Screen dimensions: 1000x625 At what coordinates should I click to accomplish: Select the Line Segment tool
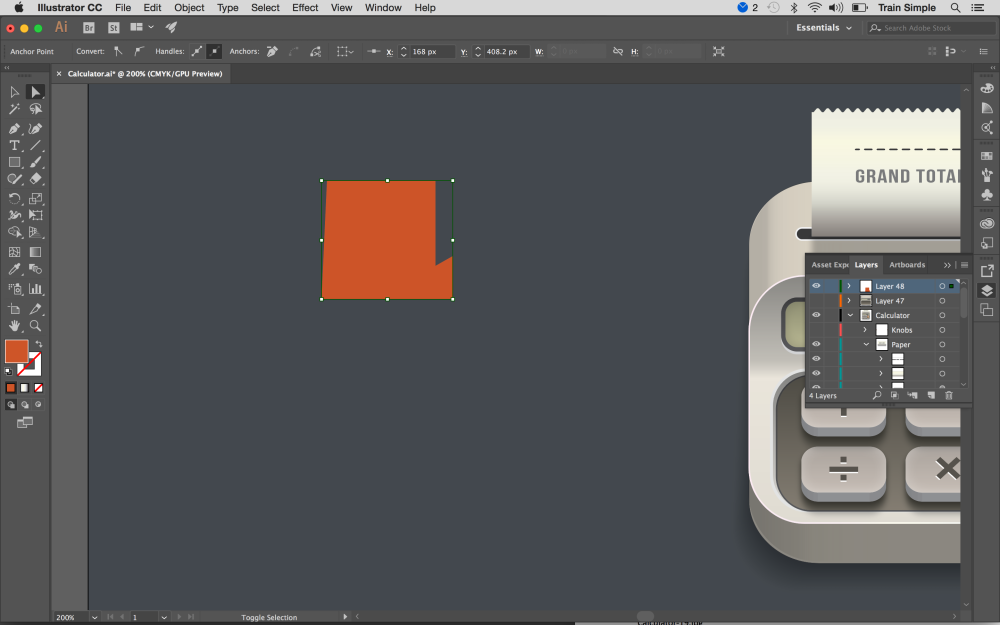click(36, 145)
